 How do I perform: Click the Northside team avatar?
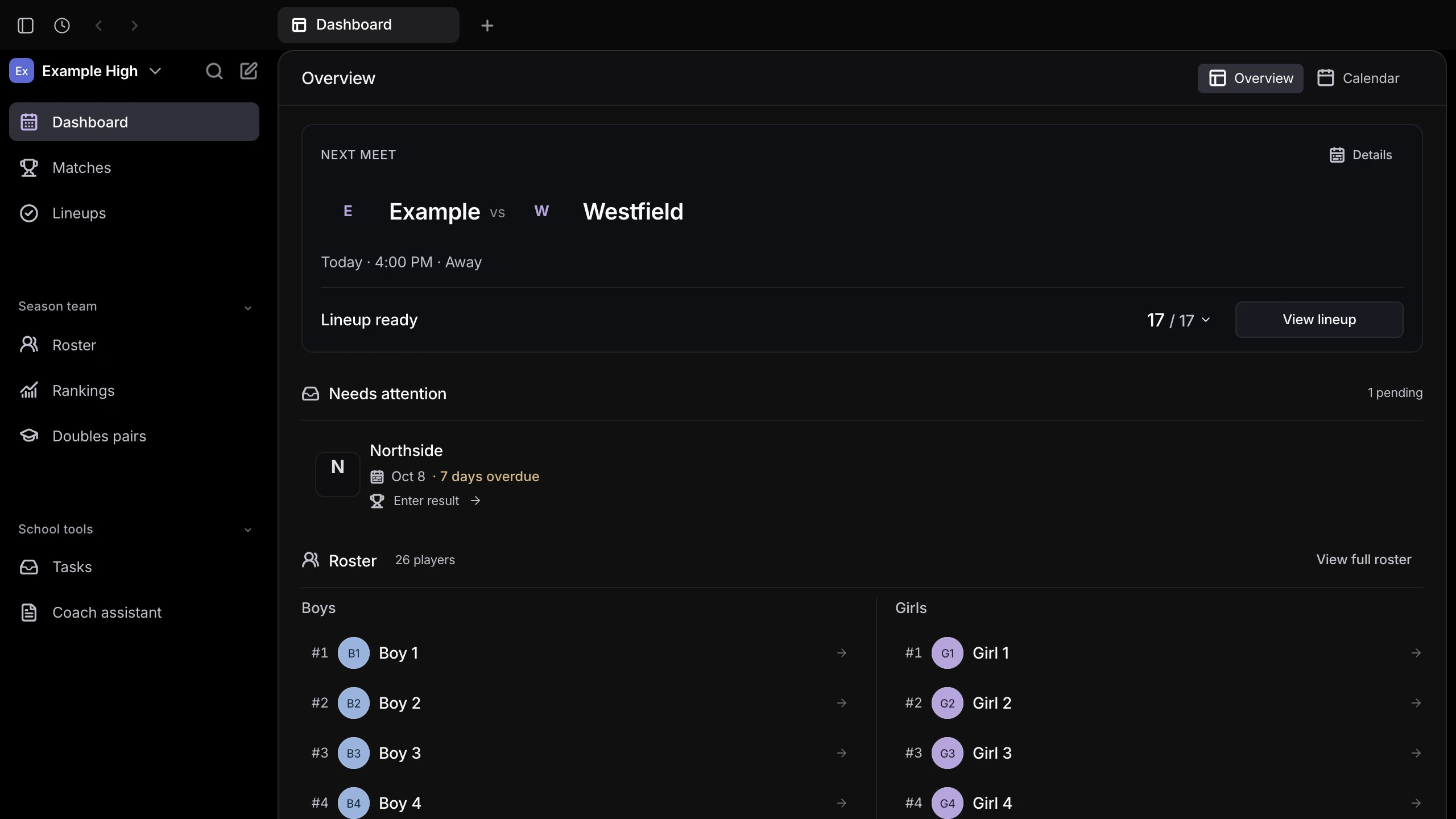point(338,474)
